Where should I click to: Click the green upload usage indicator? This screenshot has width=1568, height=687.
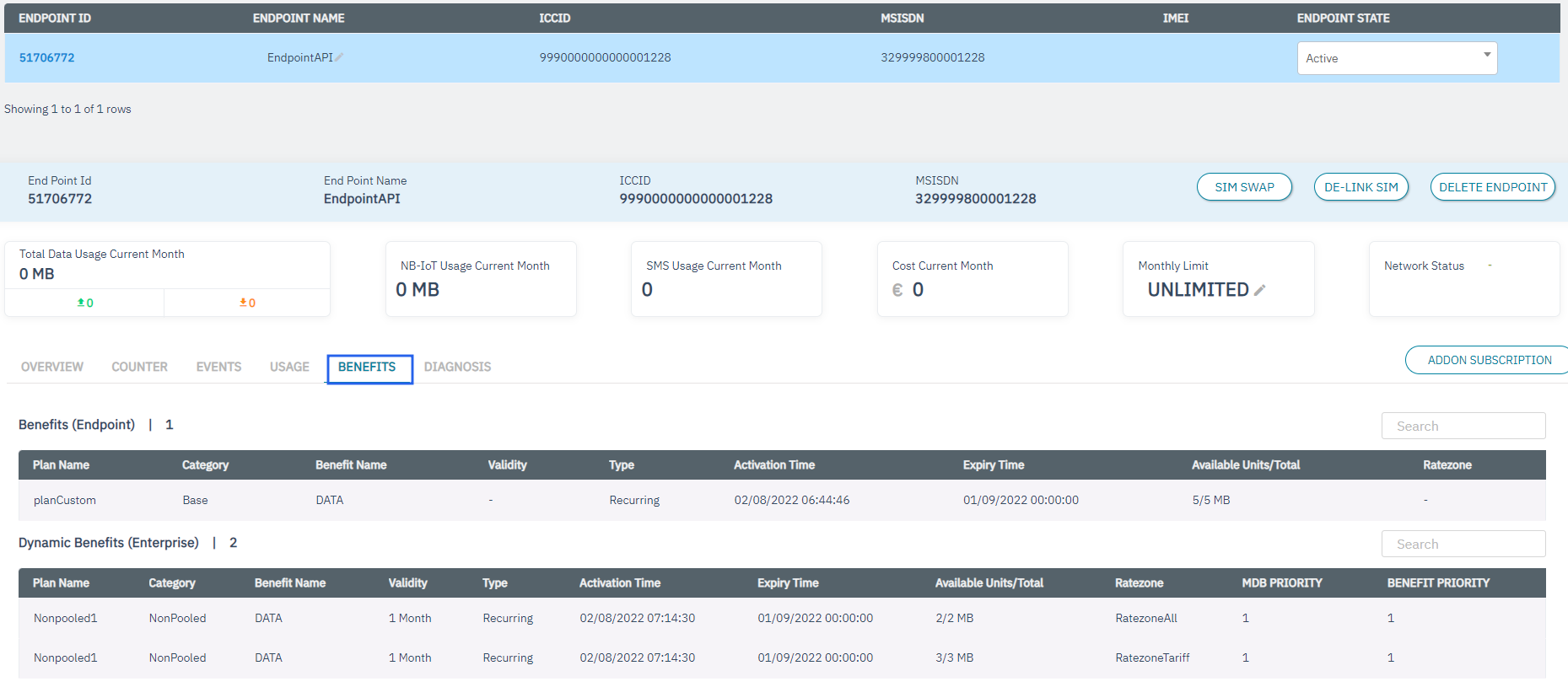[x=84, y=303]
